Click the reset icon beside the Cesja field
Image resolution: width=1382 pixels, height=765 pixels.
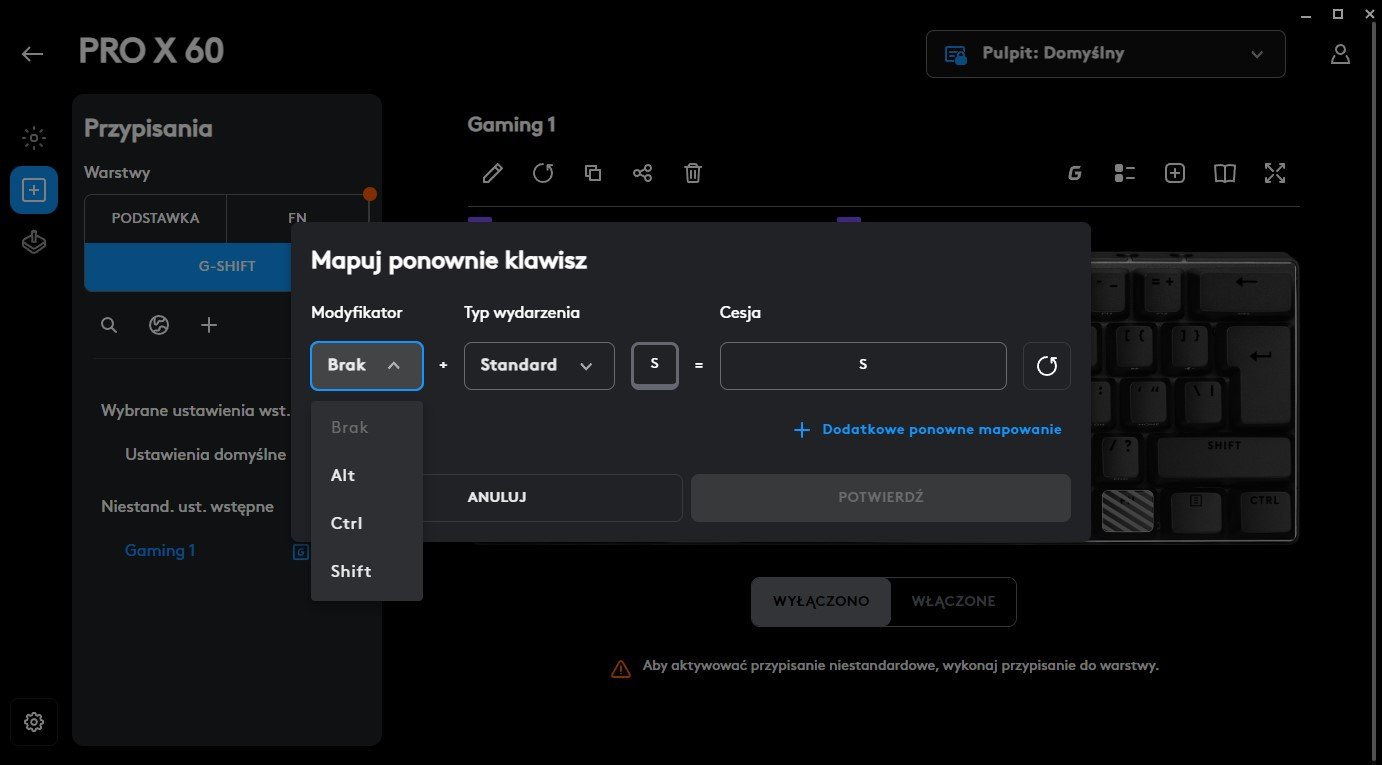coord(1046,366)
